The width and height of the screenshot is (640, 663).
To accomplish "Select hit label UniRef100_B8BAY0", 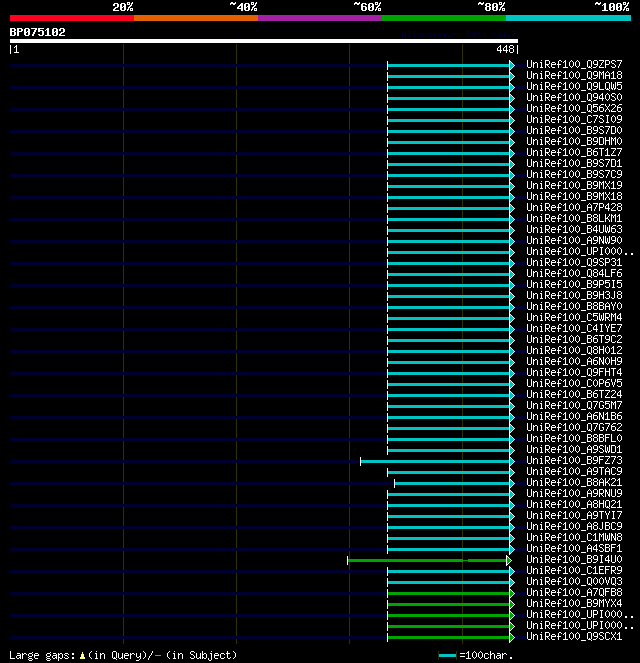I will (574, 306).
